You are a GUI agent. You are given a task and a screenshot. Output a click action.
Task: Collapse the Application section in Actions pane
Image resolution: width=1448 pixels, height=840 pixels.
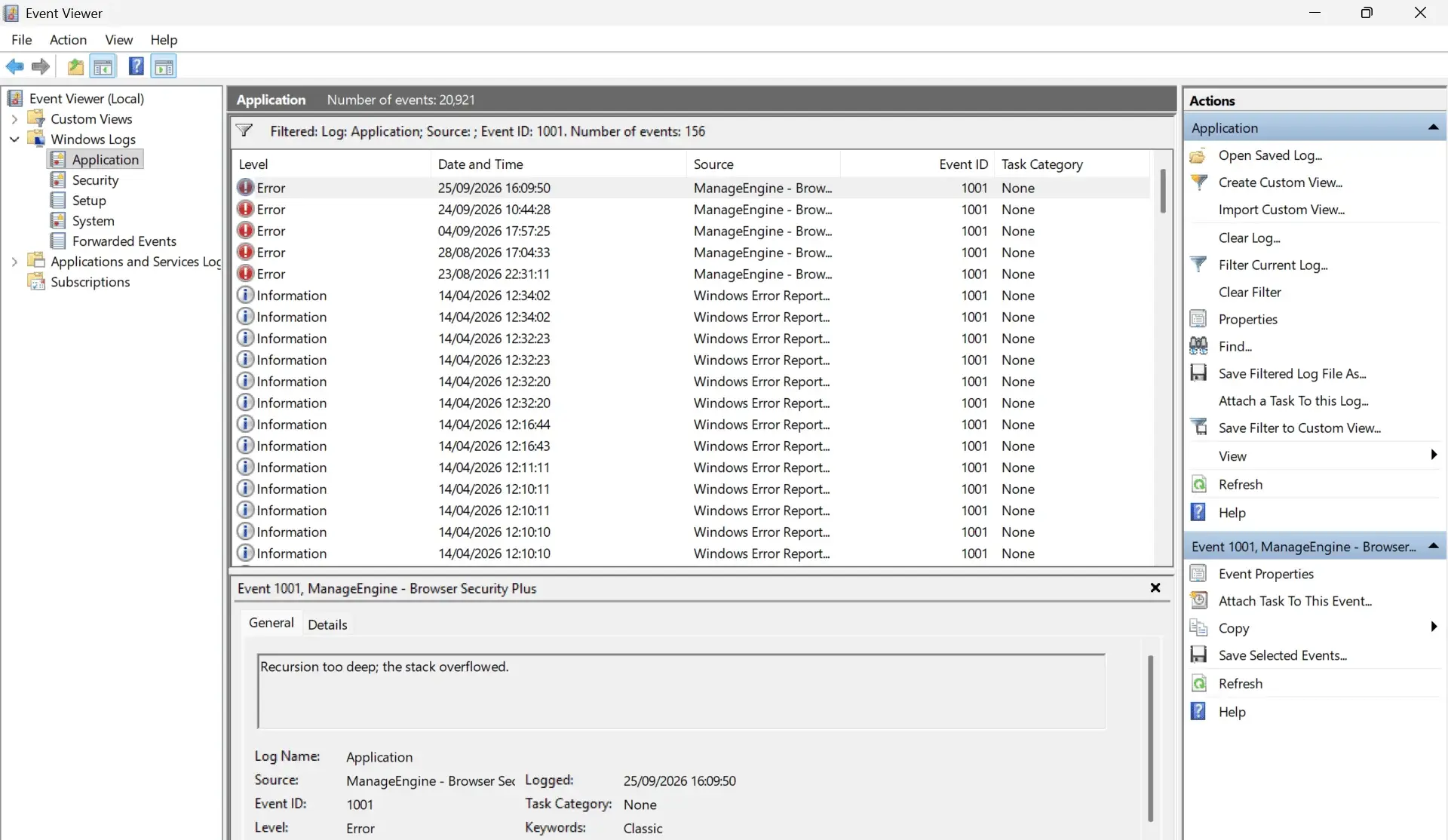click(1433, 127)
